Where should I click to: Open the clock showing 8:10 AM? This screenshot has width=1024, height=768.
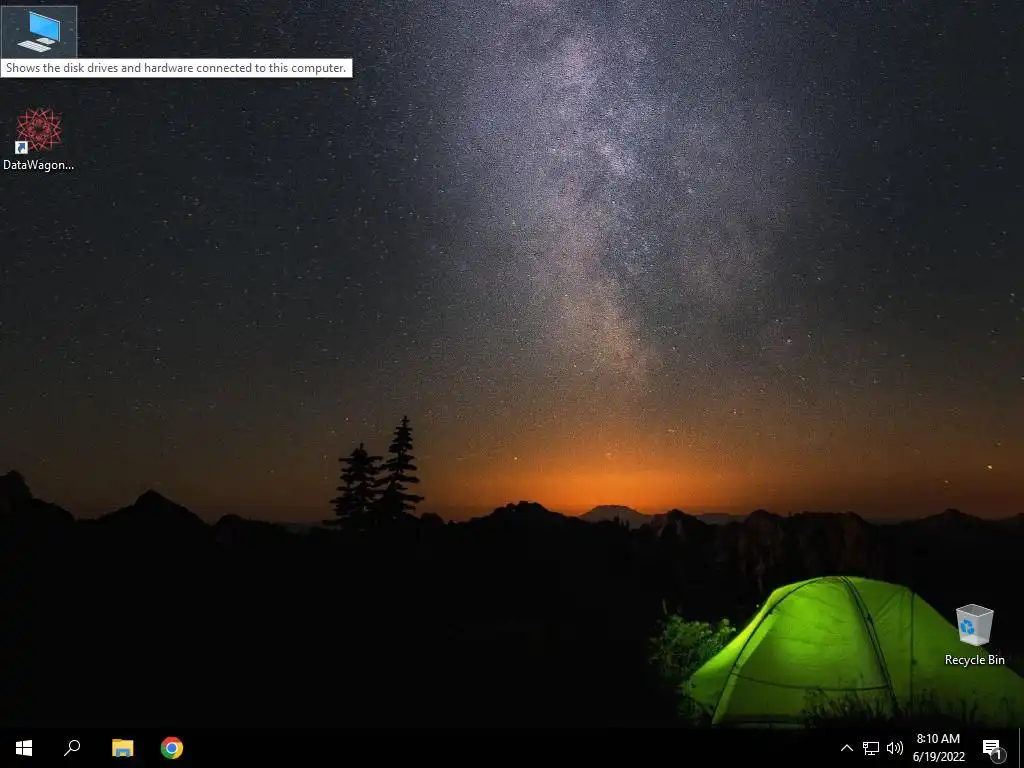[938, 748]
